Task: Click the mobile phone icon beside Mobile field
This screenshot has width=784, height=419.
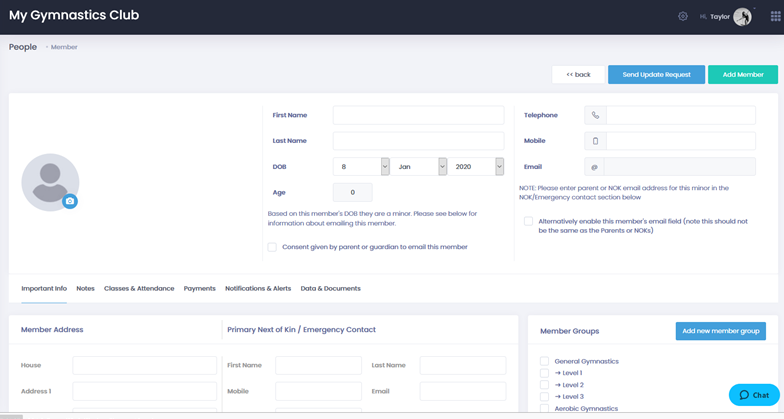Action: pyautogui.click(x=595, y=141)
